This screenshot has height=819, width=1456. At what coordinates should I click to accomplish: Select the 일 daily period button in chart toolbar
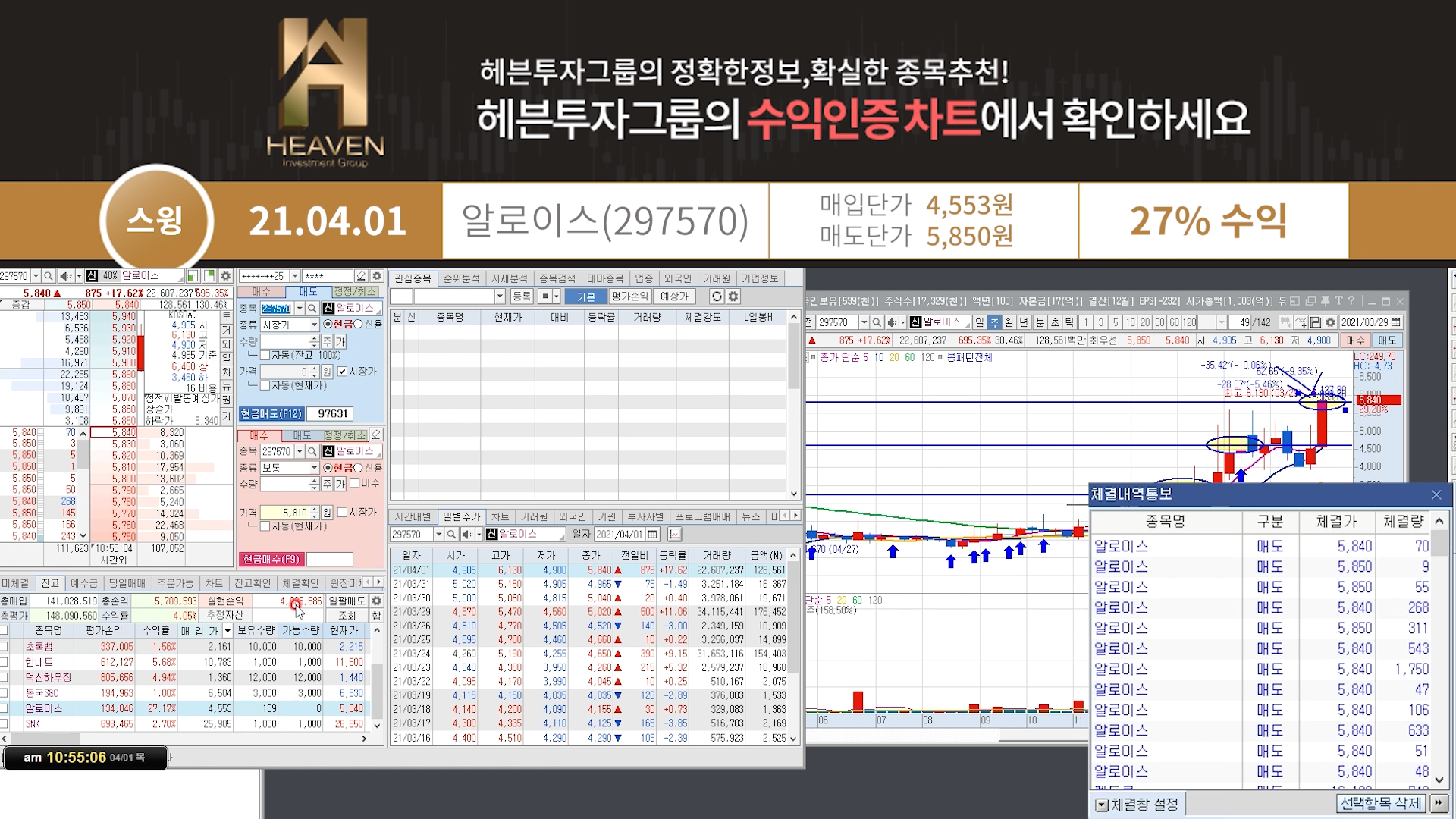(980, 322)
